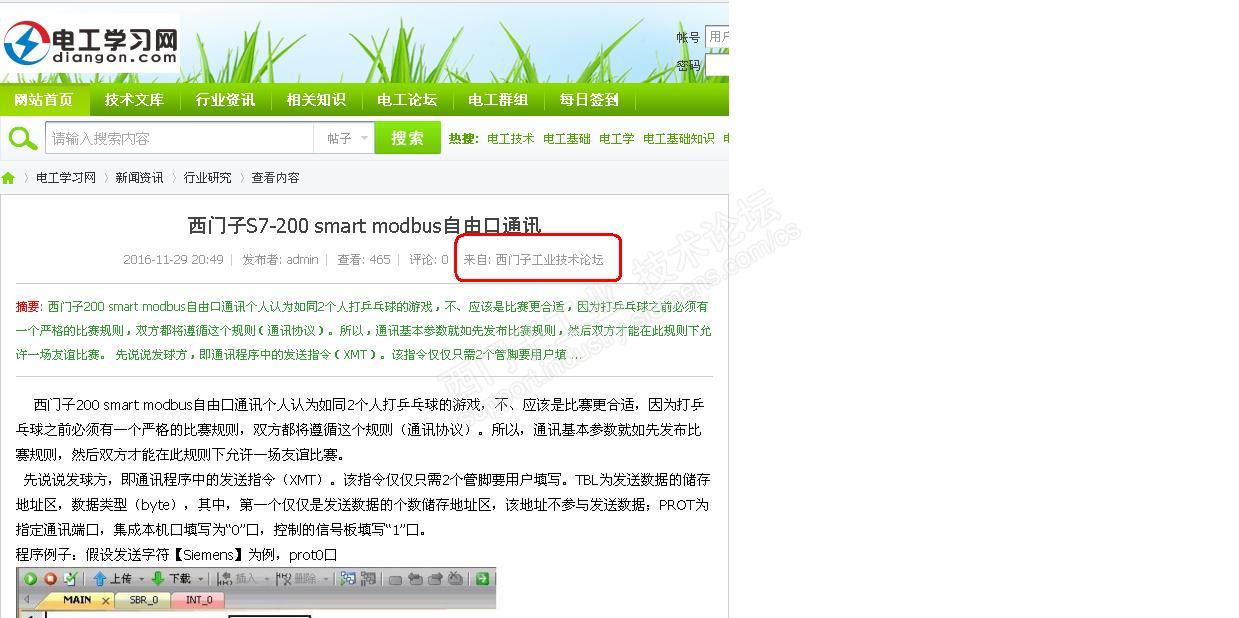Click breadcrumb link 新闻资讯
1239x618 pixels.
[139, 178]
